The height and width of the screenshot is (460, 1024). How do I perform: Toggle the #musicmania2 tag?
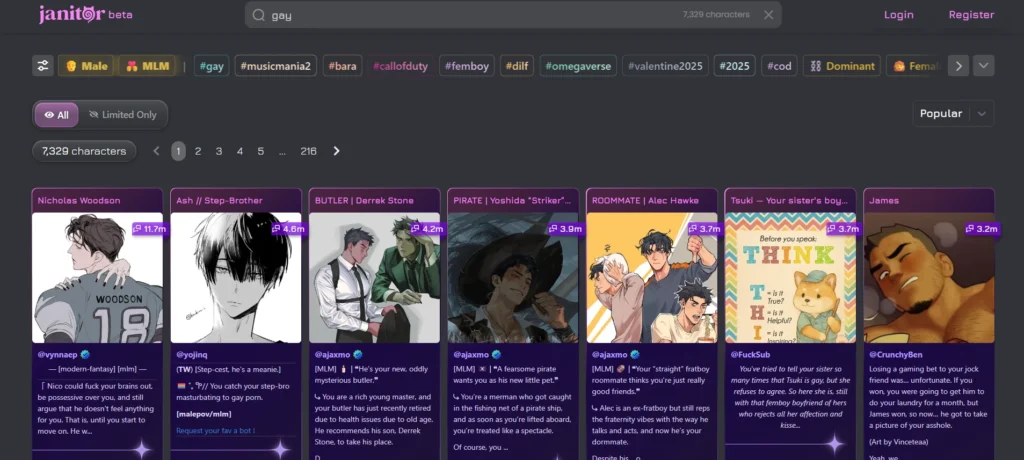(276, 66)
